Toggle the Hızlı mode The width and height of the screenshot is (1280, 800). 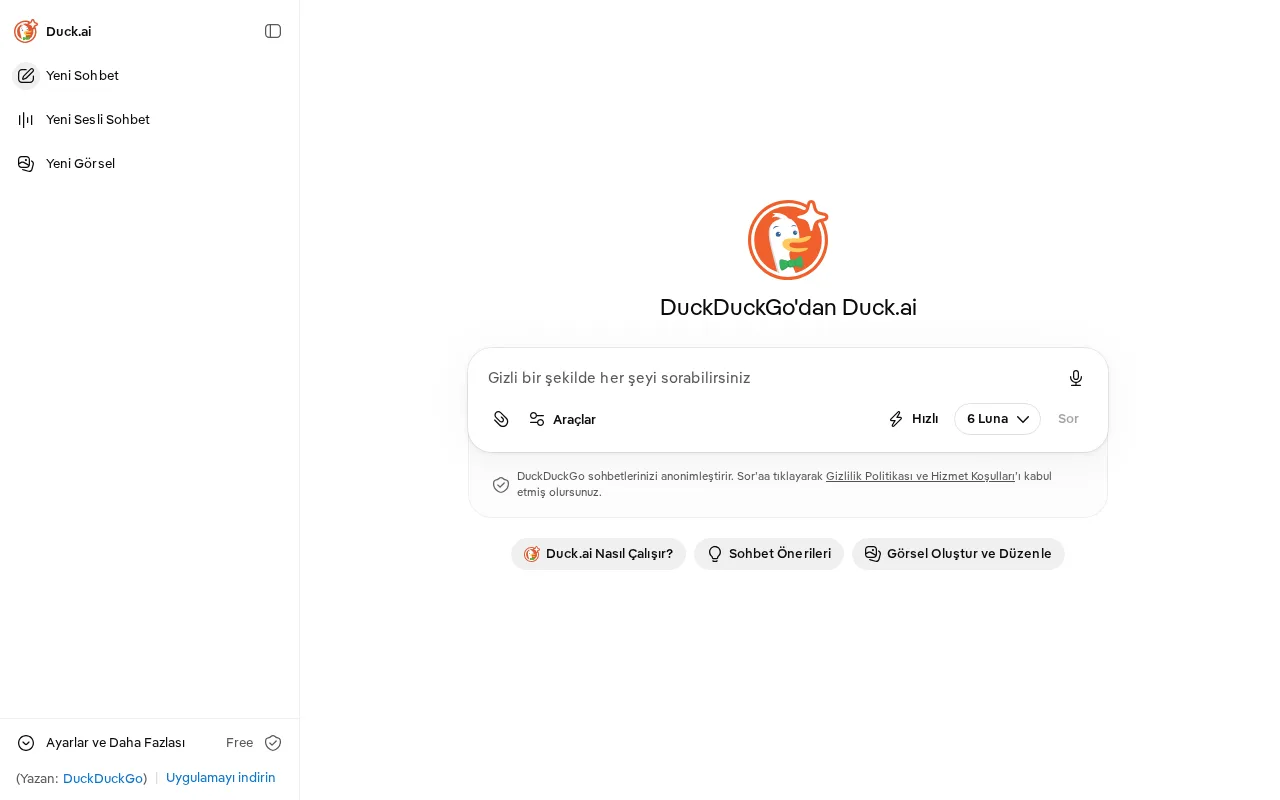pyautogui.click(x=913, y=419)
